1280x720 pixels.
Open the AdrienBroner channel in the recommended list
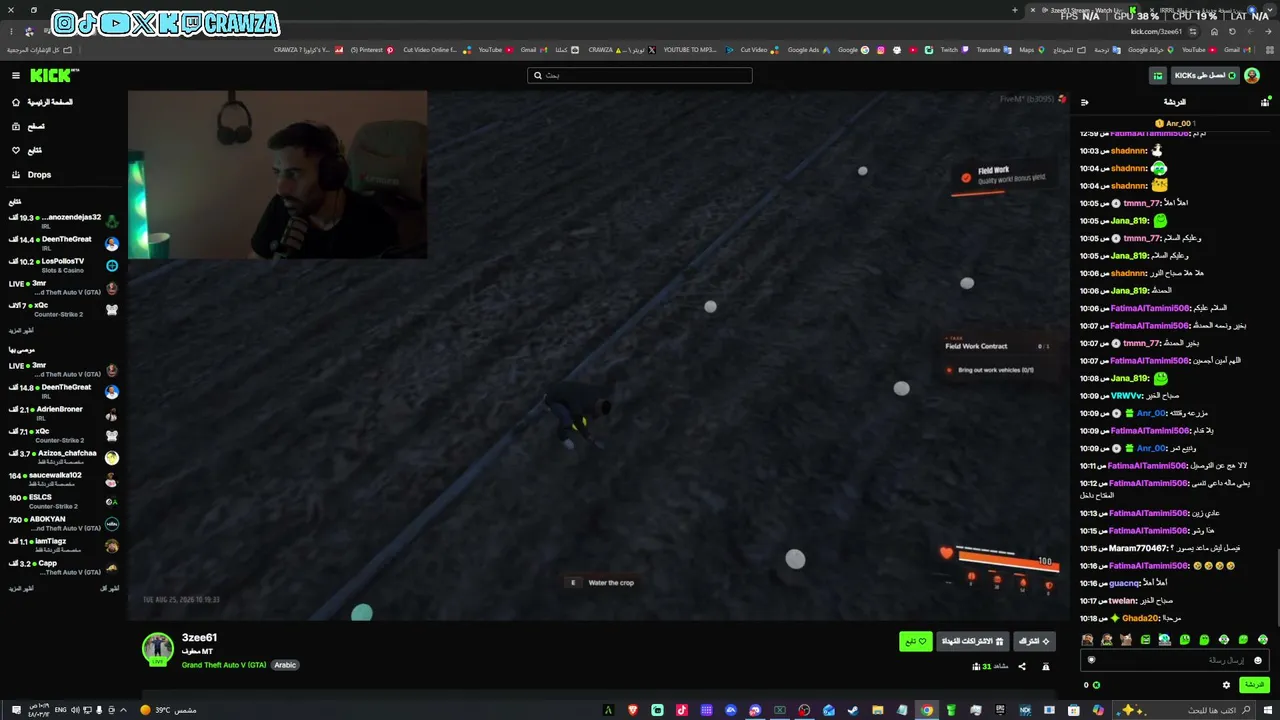[x=64, y=413]
